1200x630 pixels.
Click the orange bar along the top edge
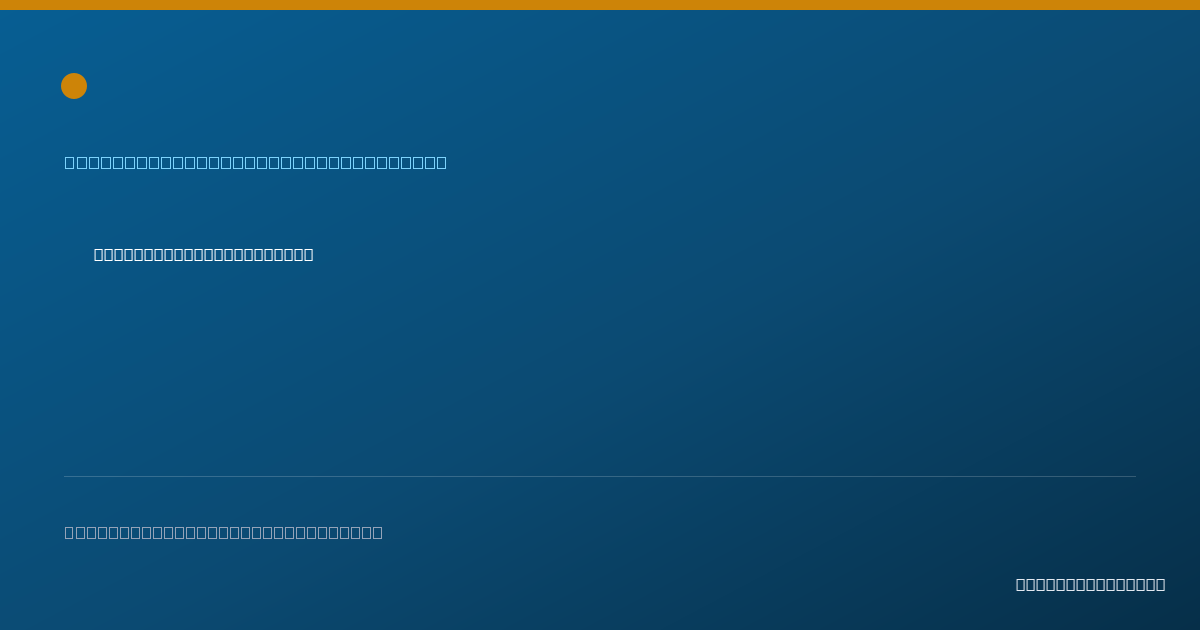(x=600, y=5)
